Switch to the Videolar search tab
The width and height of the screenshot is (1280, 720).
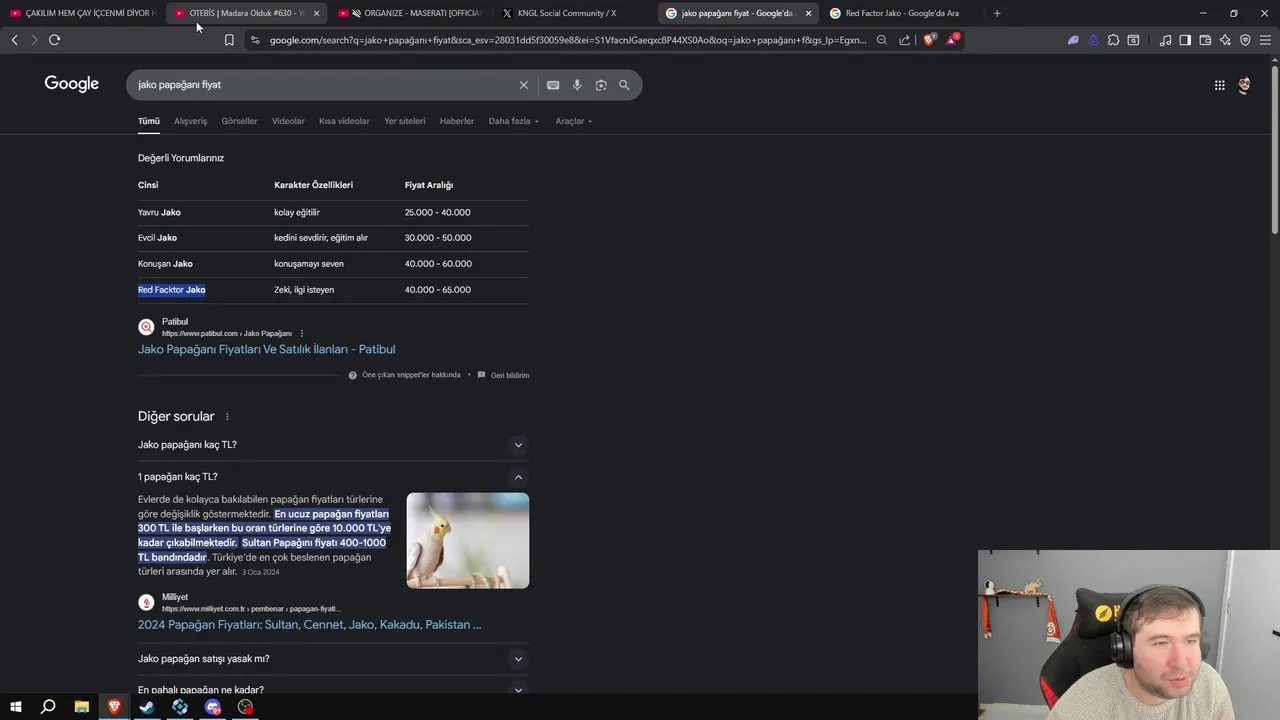click(288, 121)
